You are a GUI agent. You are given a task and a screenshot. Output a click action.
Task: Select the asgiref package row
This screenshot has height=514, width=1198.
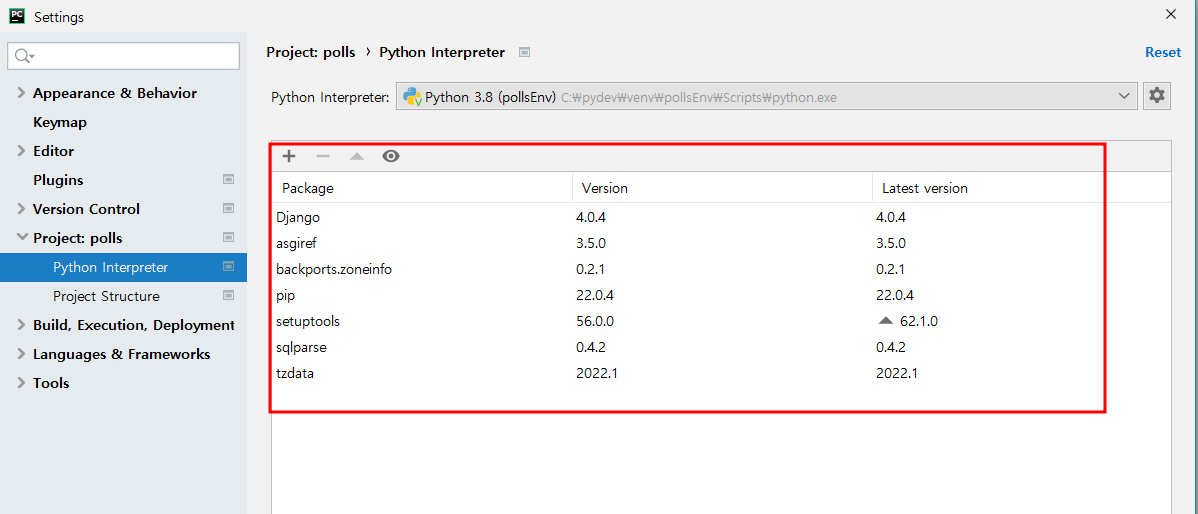pyautogui.click(x=721, y=244)
